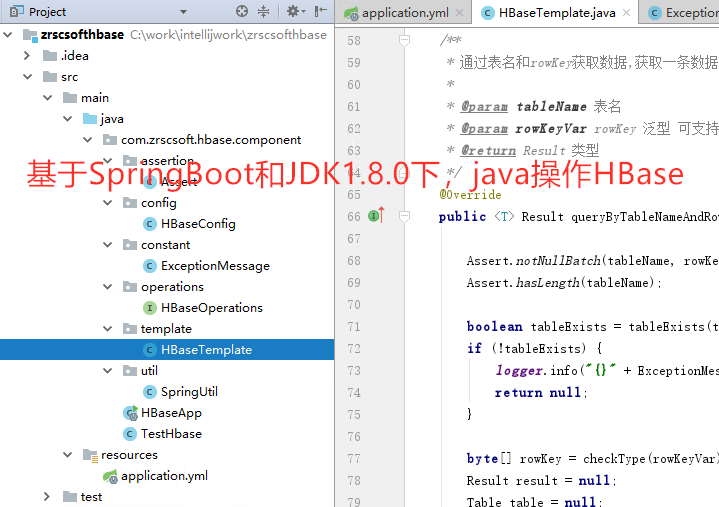Image resolution: width=719 pixels, height=507 pixels.
Task: Click the TestHbase class icon
Action: [130, 434]
